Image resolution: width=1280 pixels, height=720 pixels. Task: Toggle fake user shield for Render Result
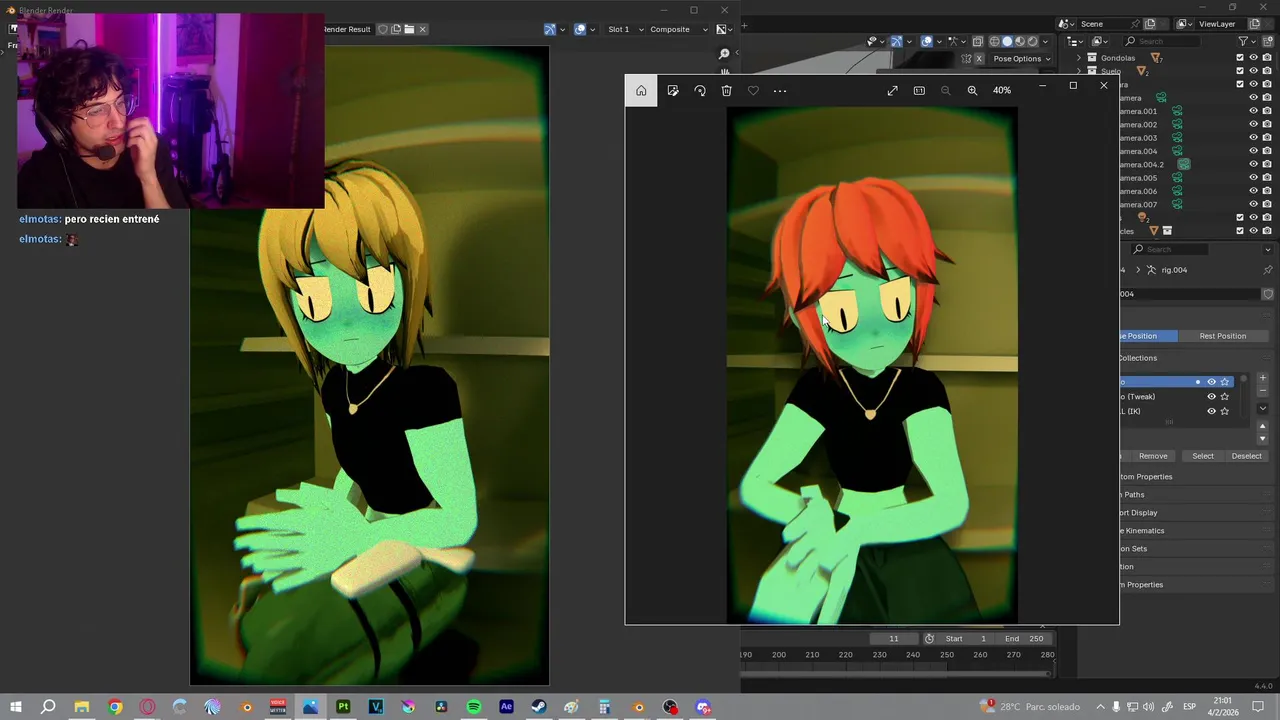click(x=383, y=29)
